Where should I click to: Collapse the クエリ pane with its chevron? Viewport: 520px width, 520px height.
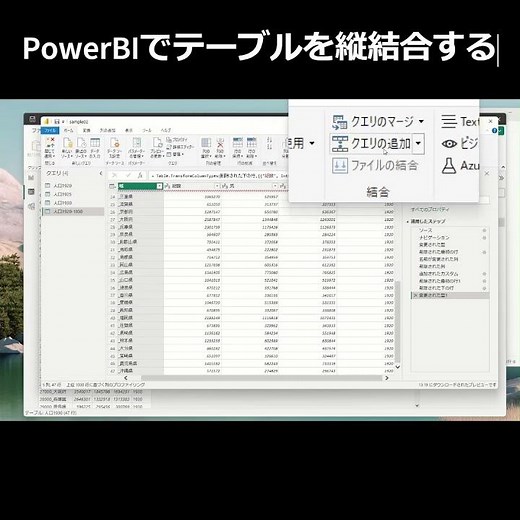[101, 173]
